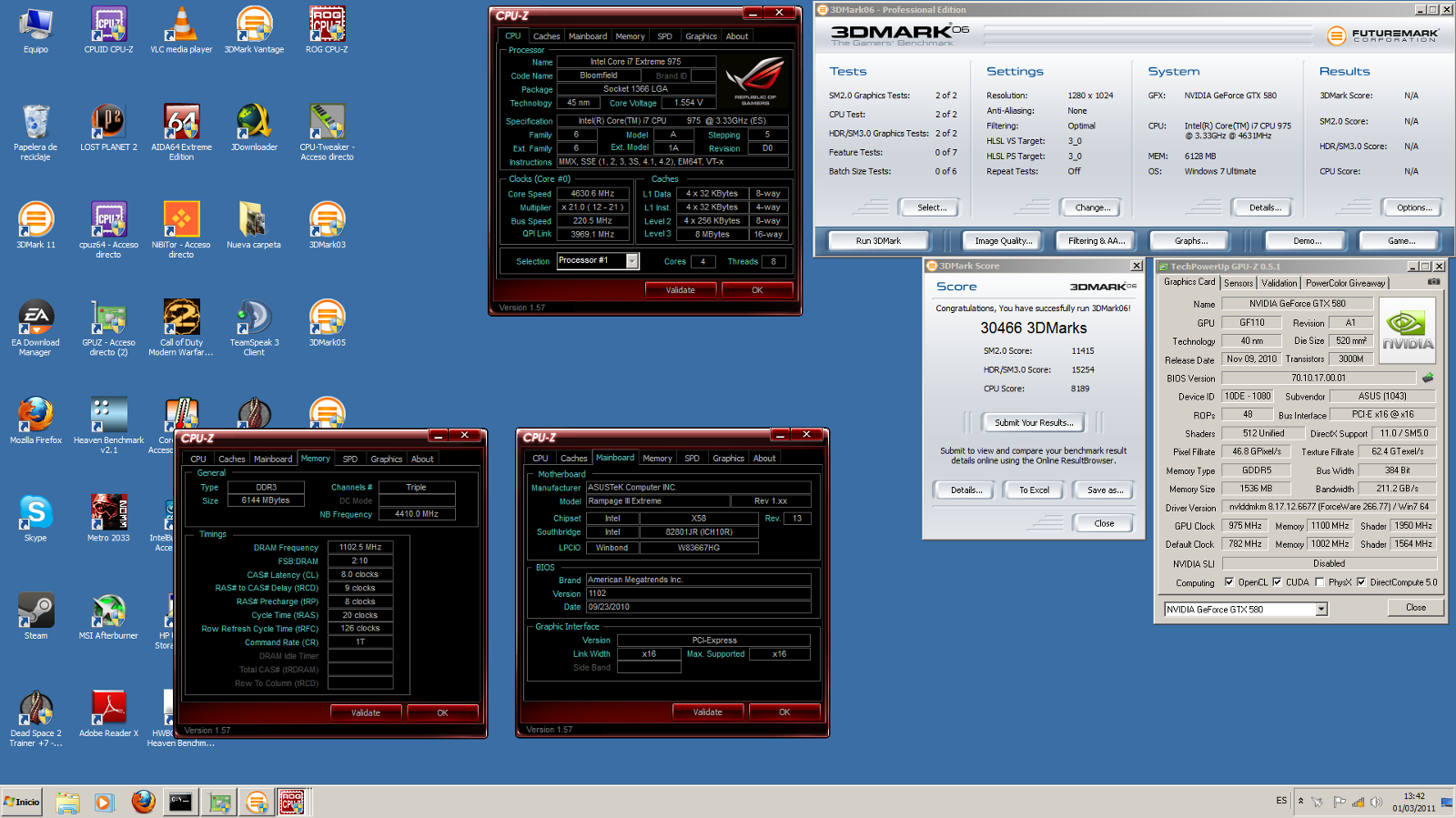Toggle PhysX checkbox in GPU-Z
Image resolution: width=1456 pixels, height=818 pixels.
tap(1319, 582)
